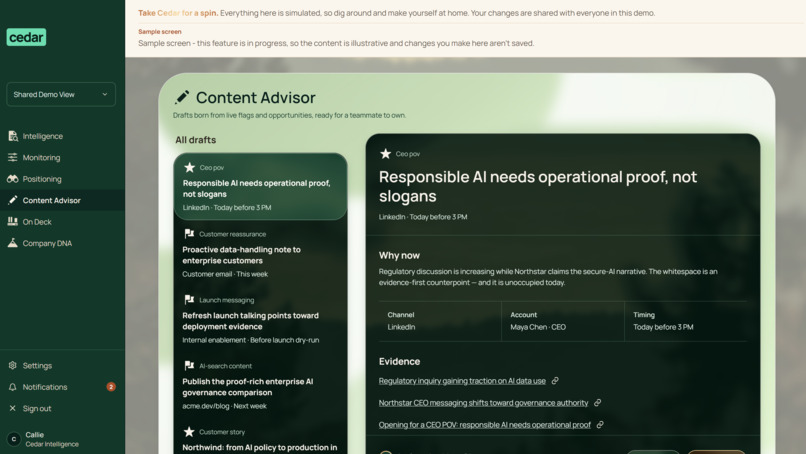Click the All drafts heading
The height and width of the screenshot is (454, 806).
196,140
